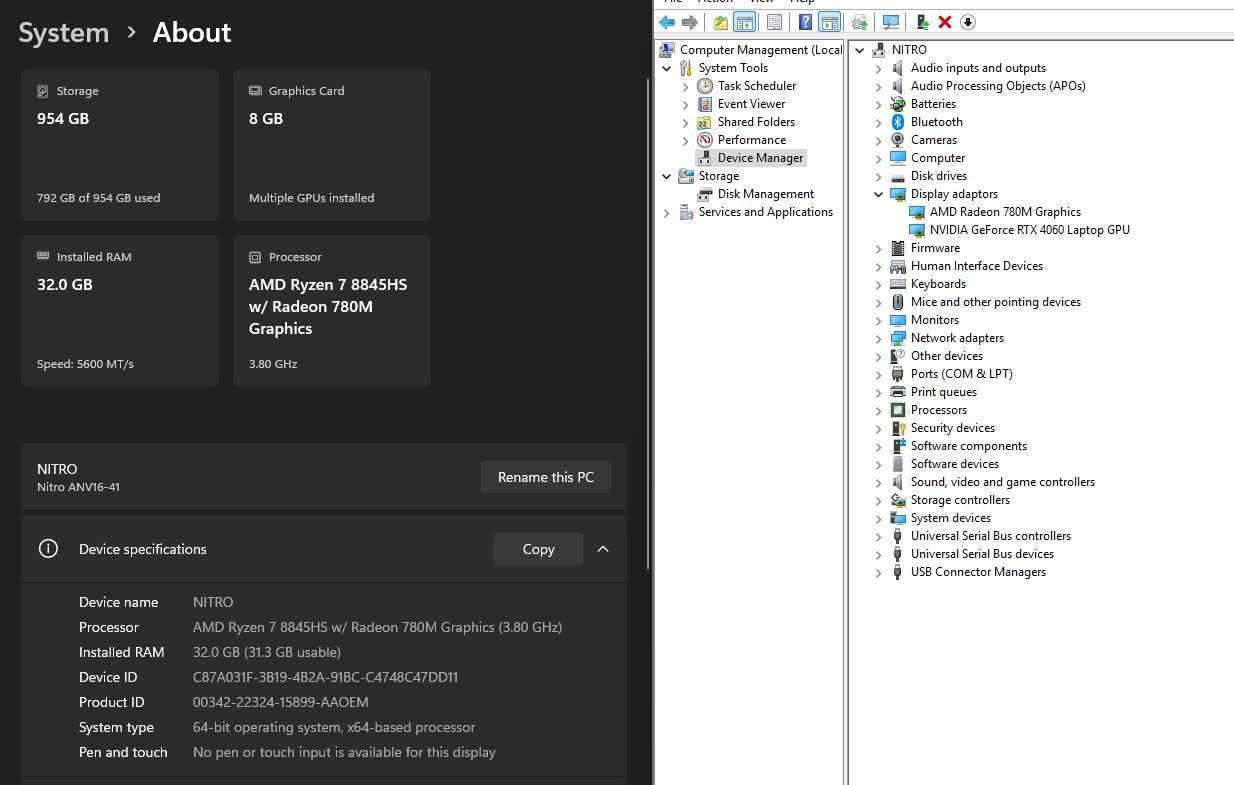Expand Audio inputs and outputs

pos(878,68)
